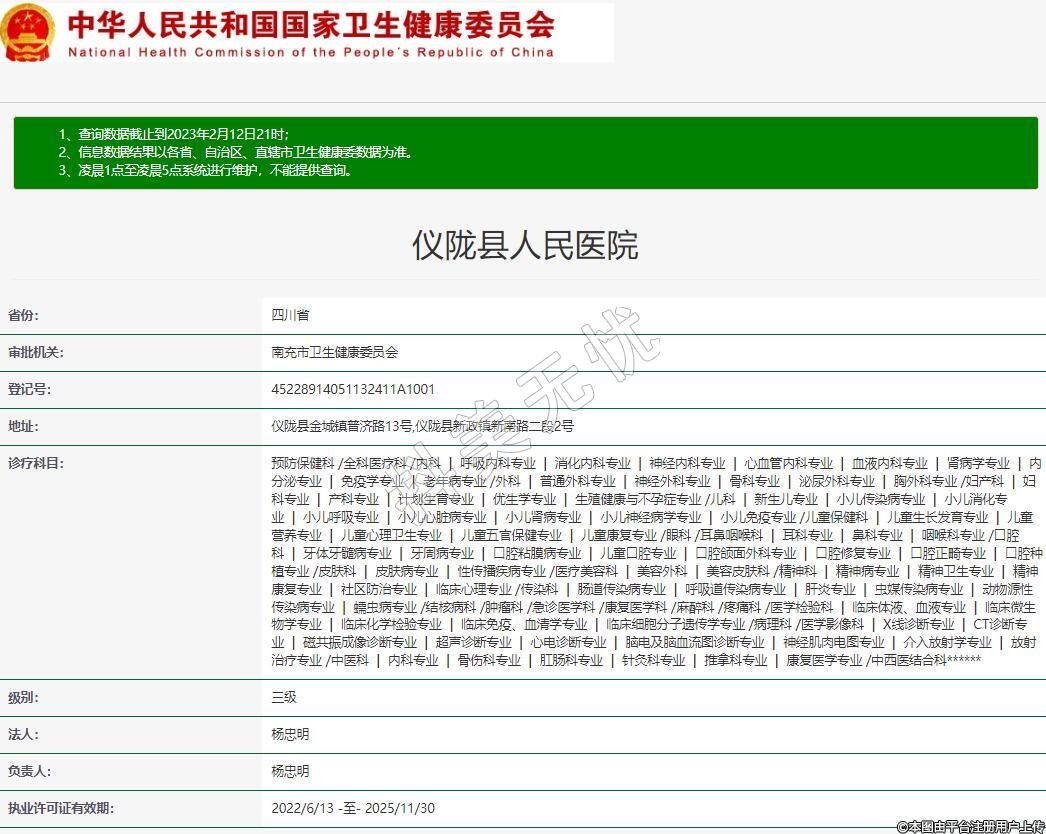Click the green query notice banner
1046x834 pixels.
525,152
